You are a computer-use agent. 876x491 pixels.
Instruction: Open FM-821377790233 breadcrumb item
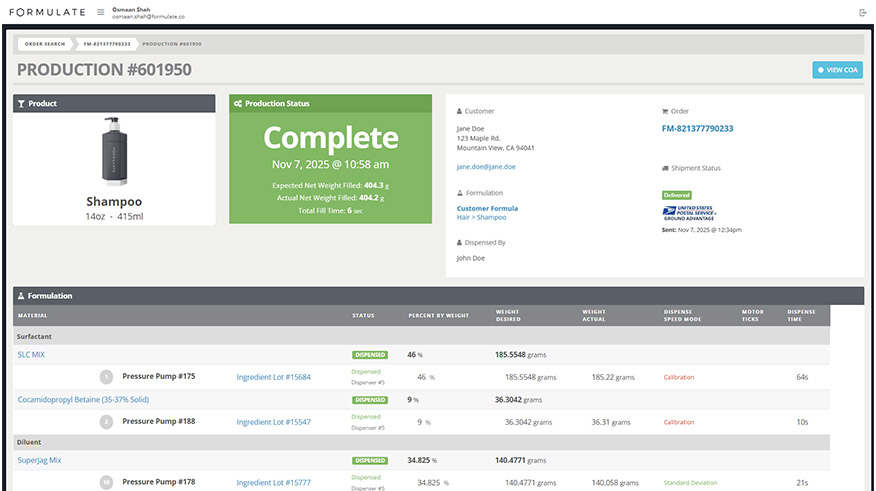(106, 44)
